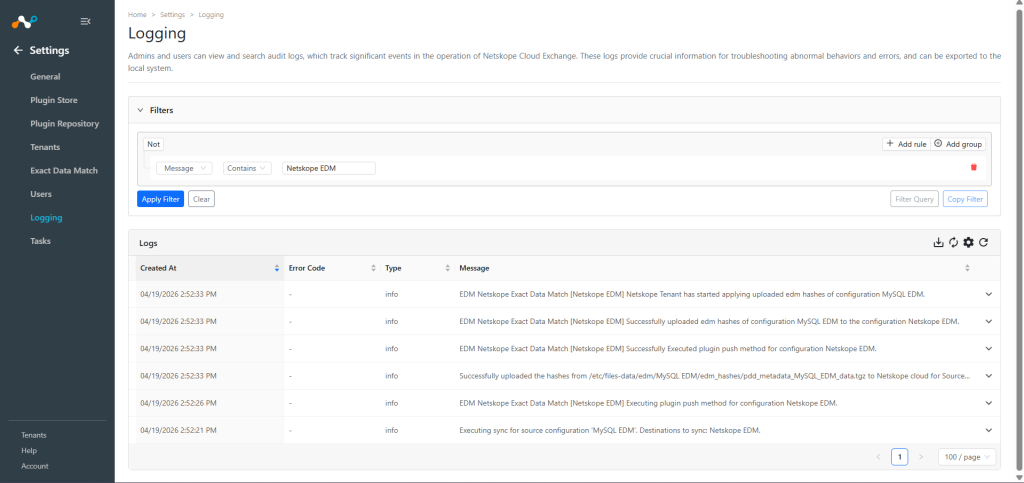Viewport: 1024px width, 483px height.
Task: Collapse the sidebar menu icon
Action: point(85,22)
